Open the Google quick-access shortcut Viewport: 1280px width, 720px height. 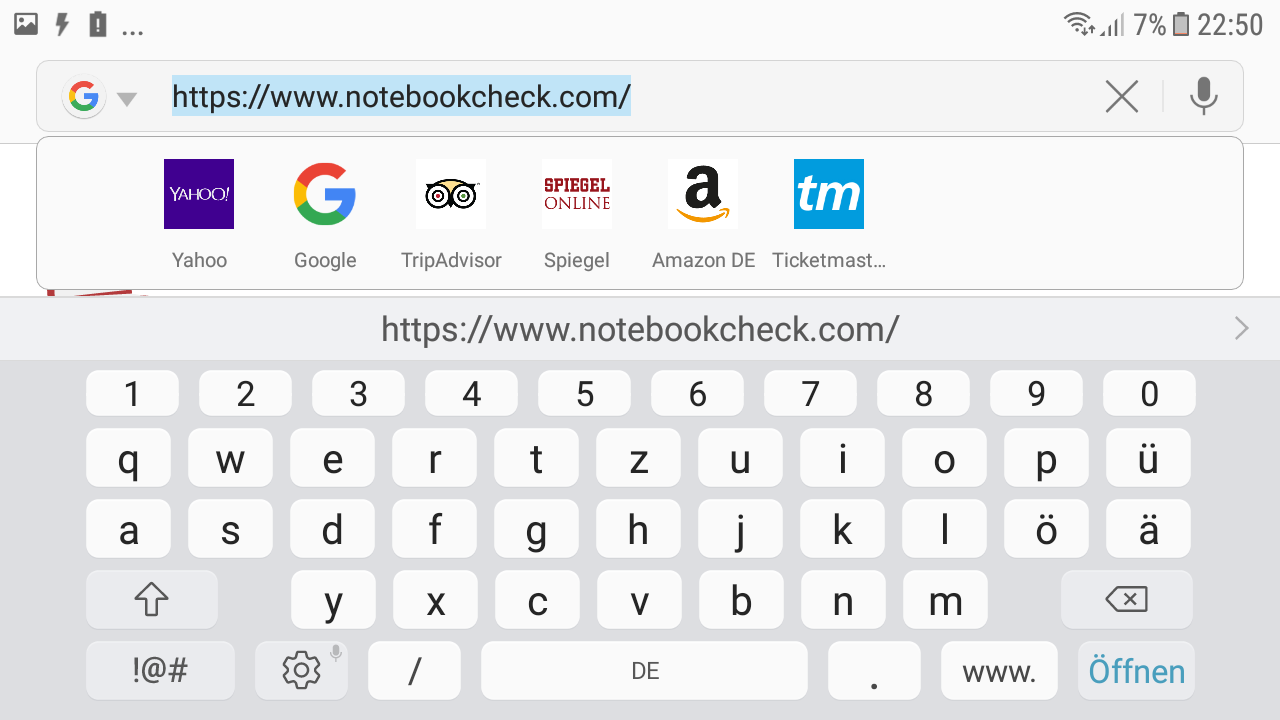coord(325,194)
